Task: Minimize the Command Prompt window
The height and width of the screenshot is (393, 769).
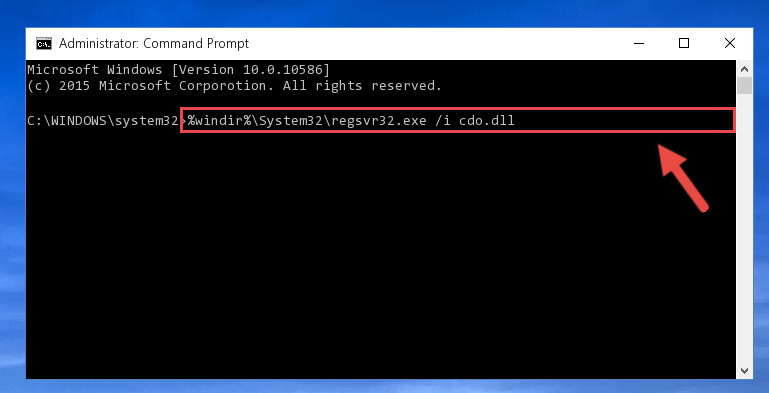Action: coord(639,43)
